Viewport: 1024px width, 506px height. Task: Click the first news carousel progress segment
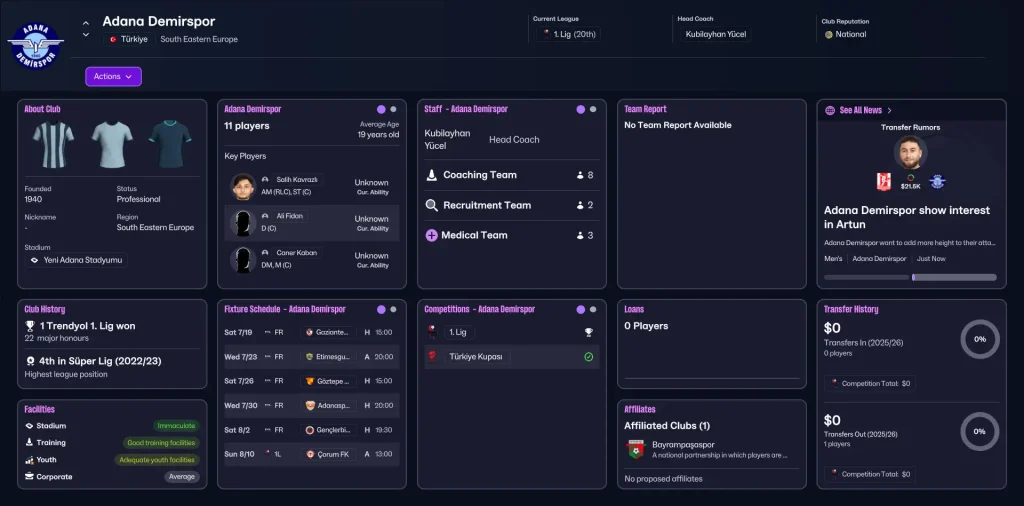point(867,277)
